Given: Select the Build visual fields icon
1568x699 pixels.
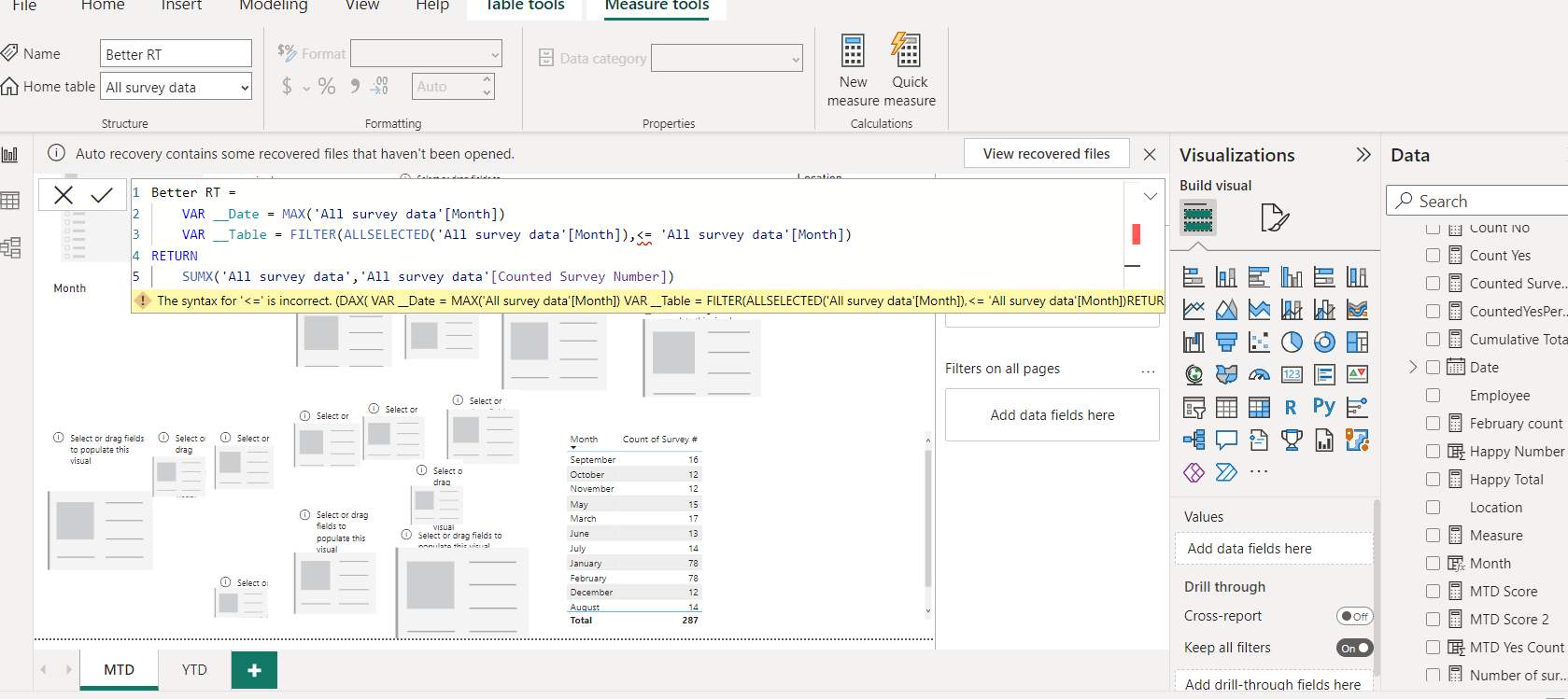Looking at the screenshot, I should 1198,218.
